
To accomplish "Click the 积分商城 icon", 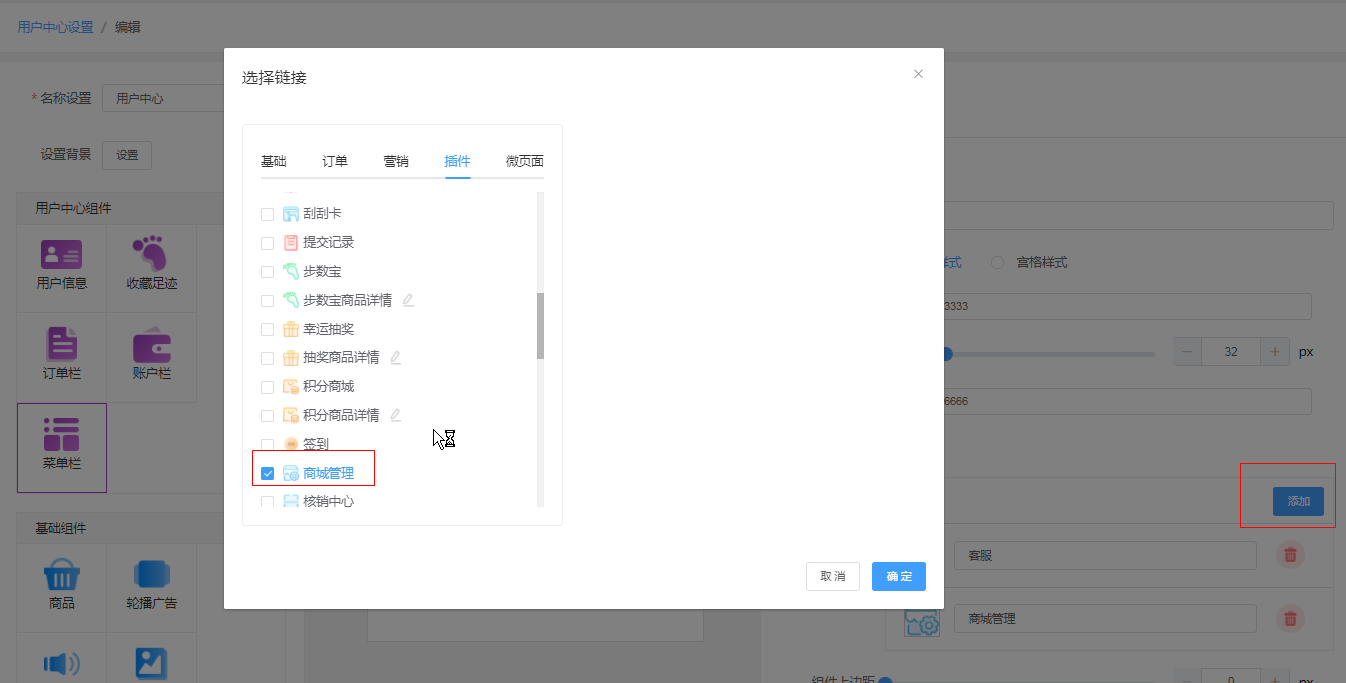I will (x=291, y=387).
